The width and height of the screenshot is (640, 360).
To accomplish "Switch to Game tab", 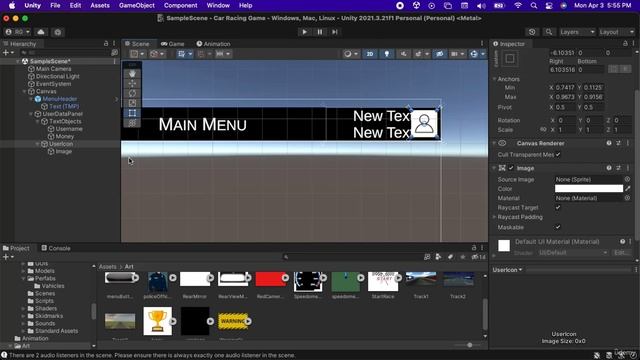I will point(172,44).
